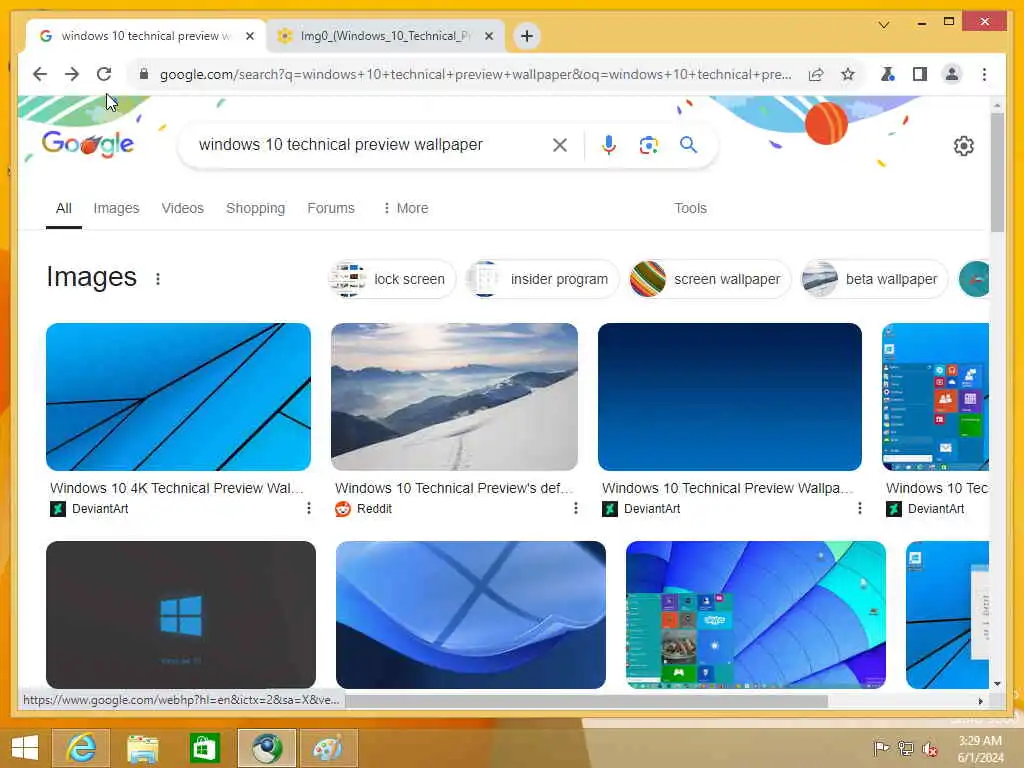Open the blue curved X wallpaper thumbnail
This screenshot has width=1024, height=768.
[471, 615]
